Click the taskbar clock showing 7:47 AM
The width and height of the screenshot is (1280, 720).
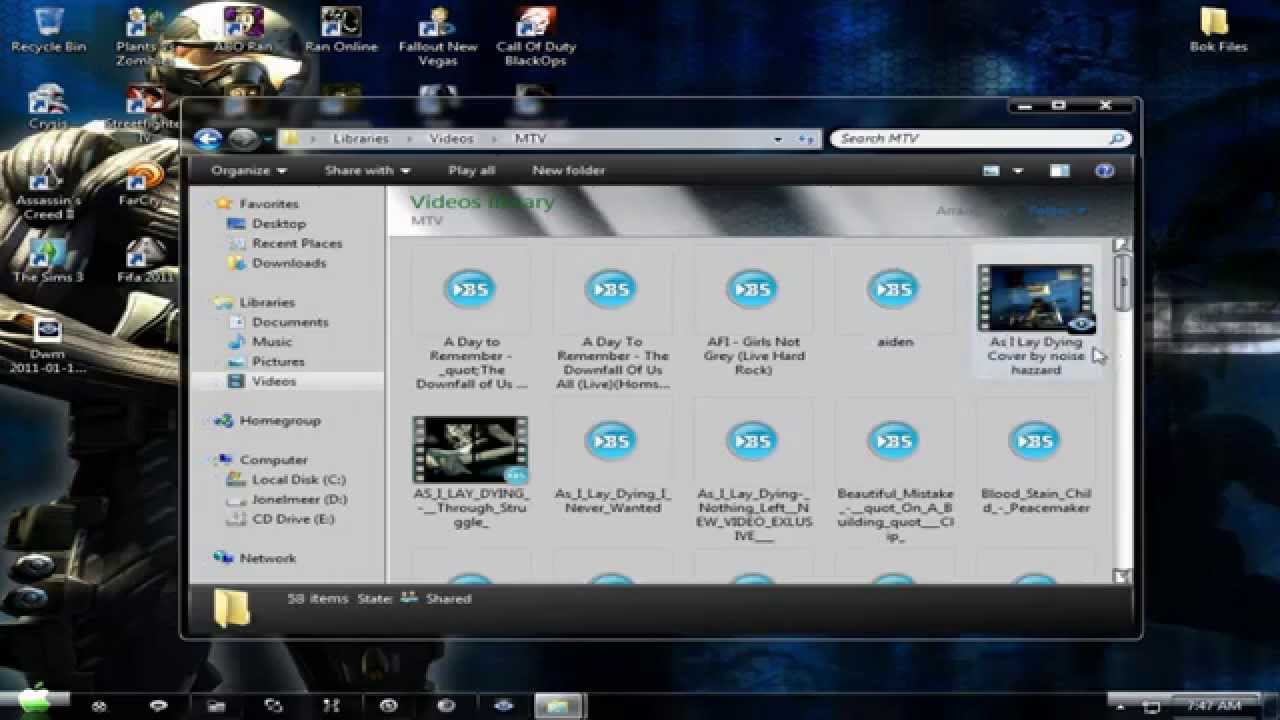[x=1213, y=706]
